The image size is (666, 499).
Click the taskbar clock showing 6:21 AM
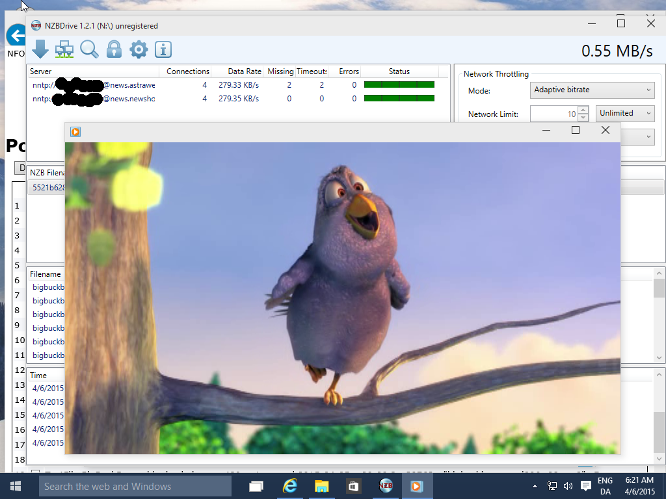click(639, 486)
